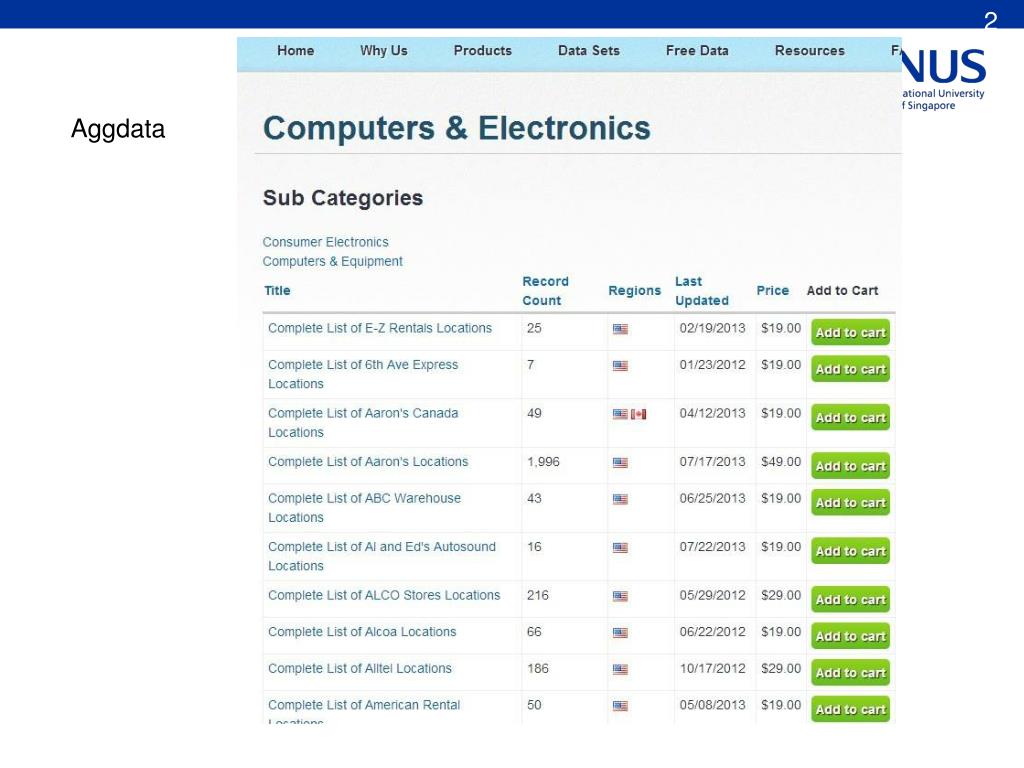Screen dimensions: 1024x768
Task: Select record count value 1,996
Action: point(543,462)
